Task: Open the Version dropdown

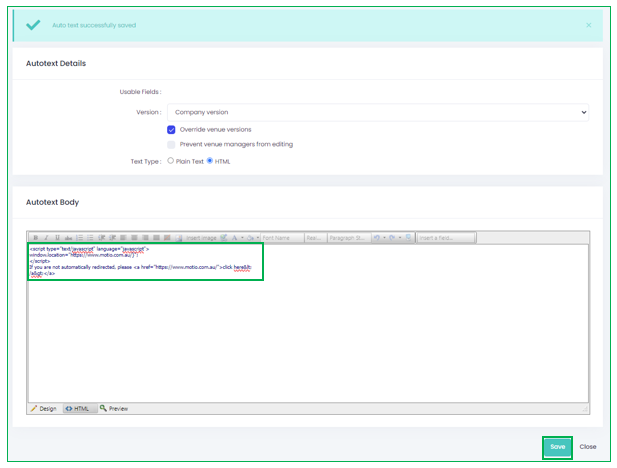Action: pos(378,112)
